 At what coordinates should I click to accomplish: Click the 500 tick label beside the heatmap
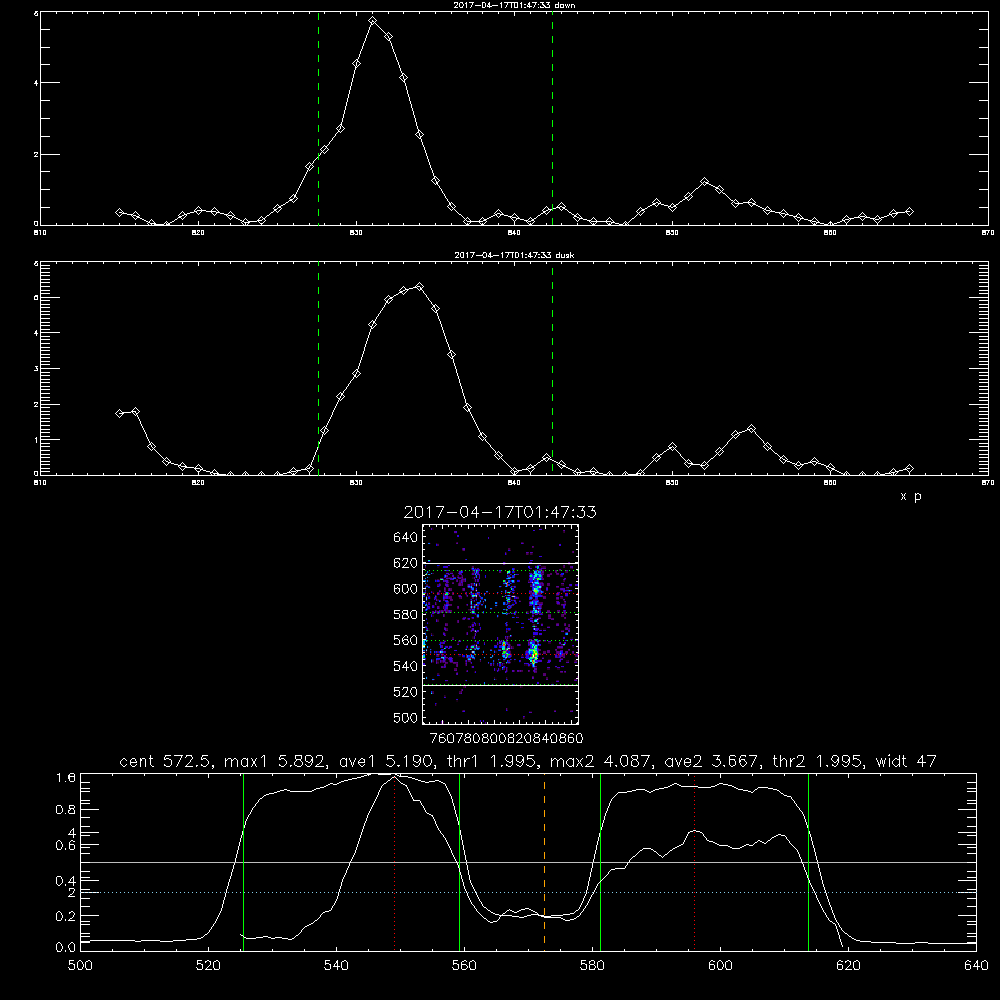(405, 717)
